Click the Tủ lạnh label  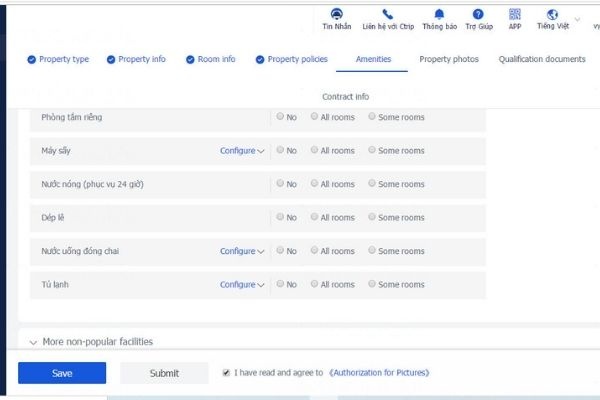point(55,285)
